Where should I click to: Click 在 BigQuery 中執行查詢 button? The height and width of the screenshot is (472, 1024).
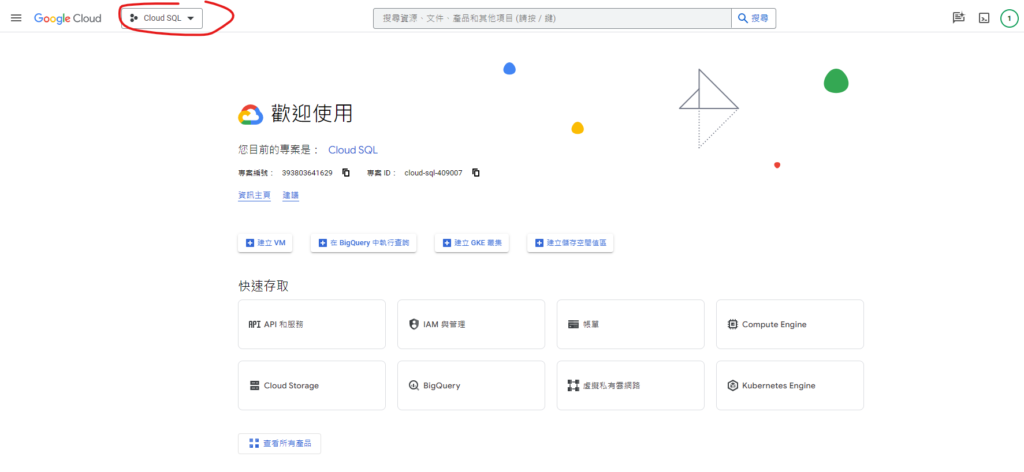[363, 243]
